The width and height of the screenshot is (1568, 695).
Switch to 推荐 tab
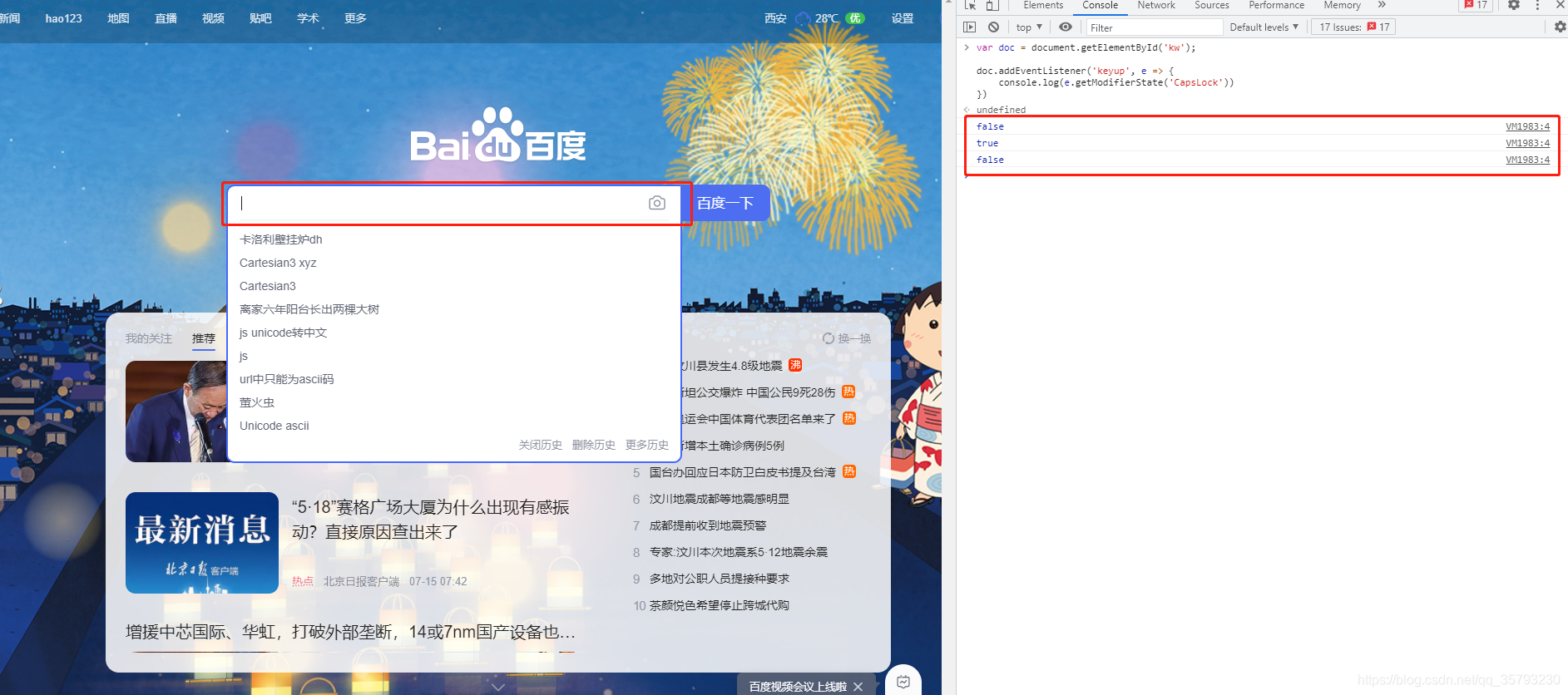[204, 338]
